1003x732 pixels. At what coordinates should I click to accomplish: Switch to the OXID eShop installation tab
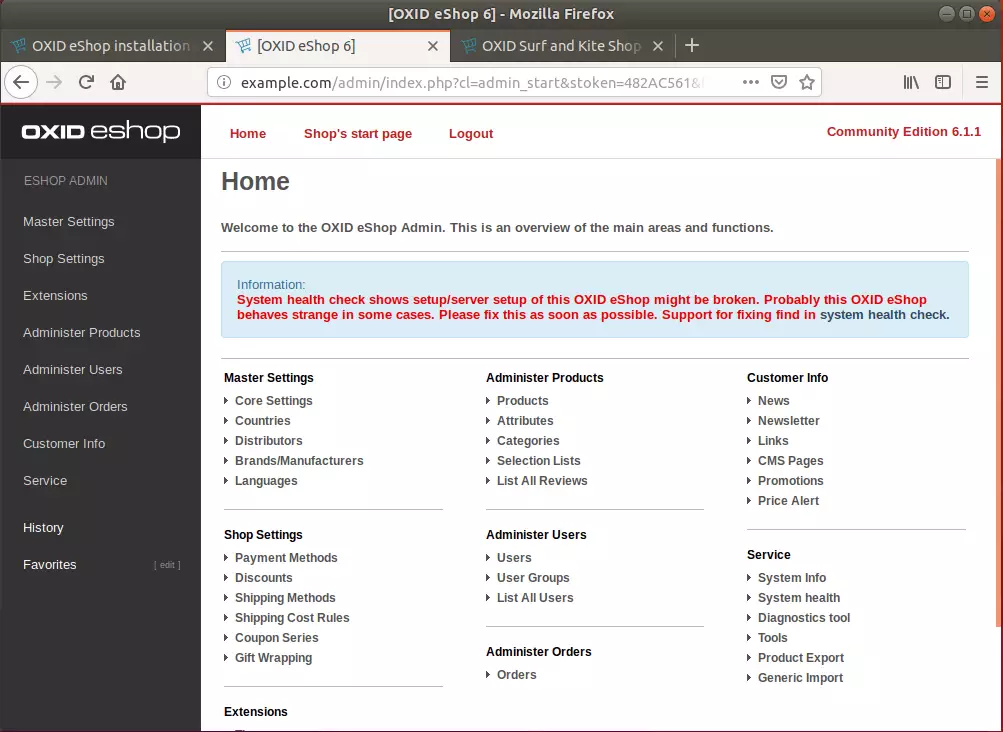point(111,46)
